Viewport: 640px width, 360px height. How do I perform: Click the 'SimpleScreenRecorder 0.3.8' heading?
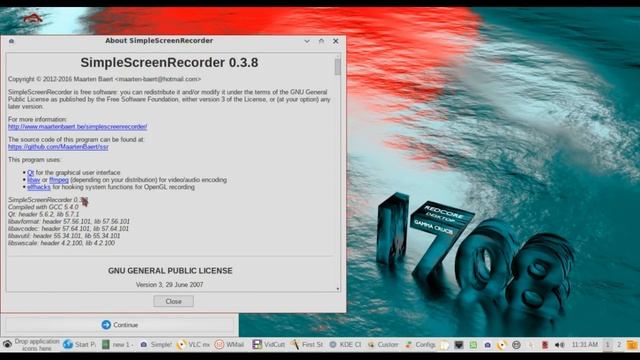point(169,62)
